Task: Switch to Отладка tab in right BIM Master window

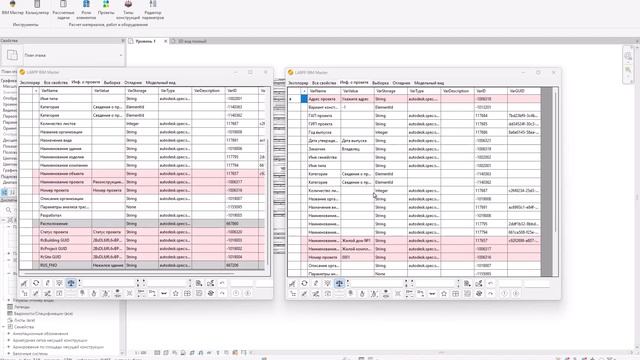Action: tap(401, 83)
